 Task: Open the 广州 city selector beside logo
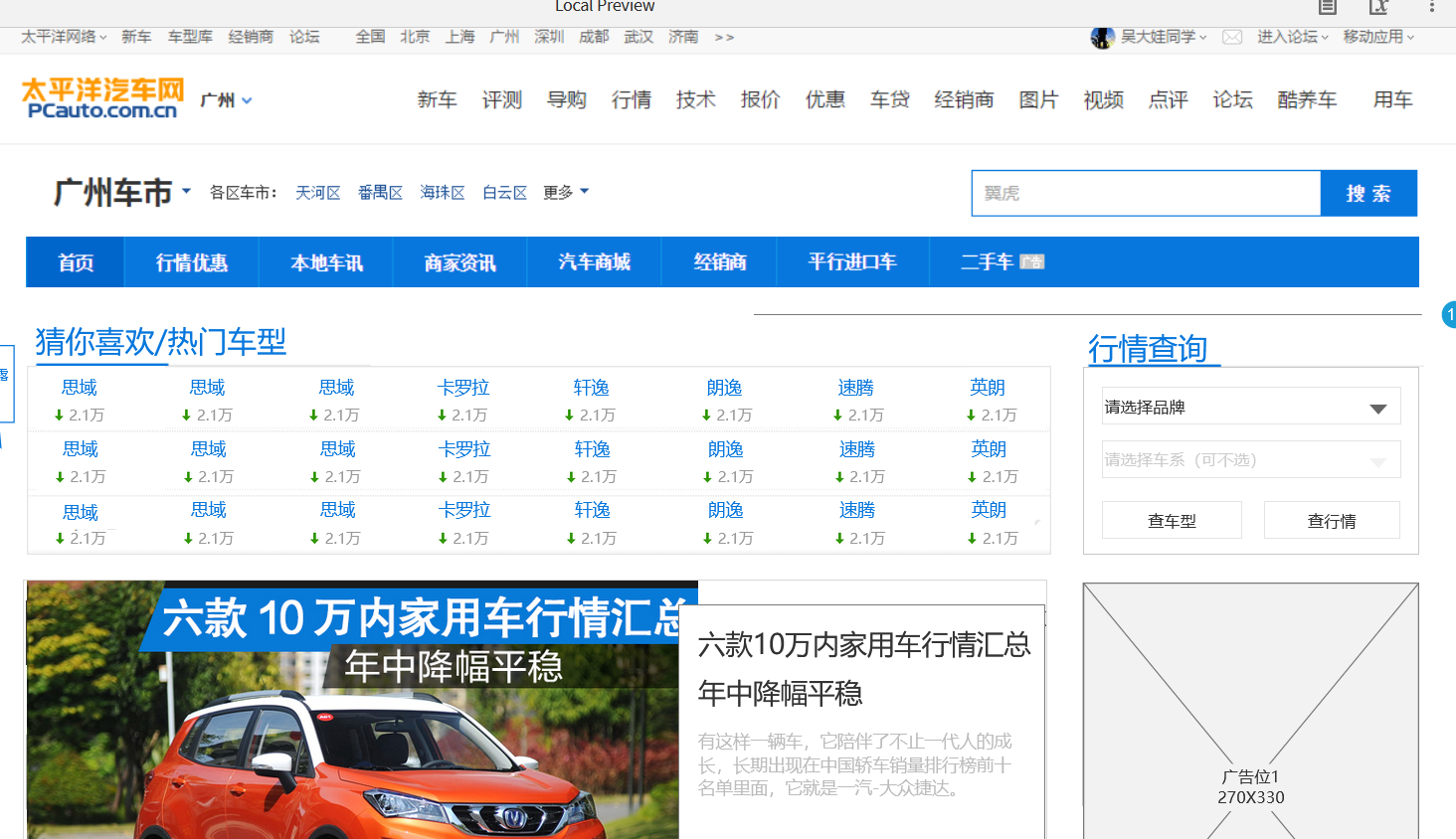pos(227,99)
